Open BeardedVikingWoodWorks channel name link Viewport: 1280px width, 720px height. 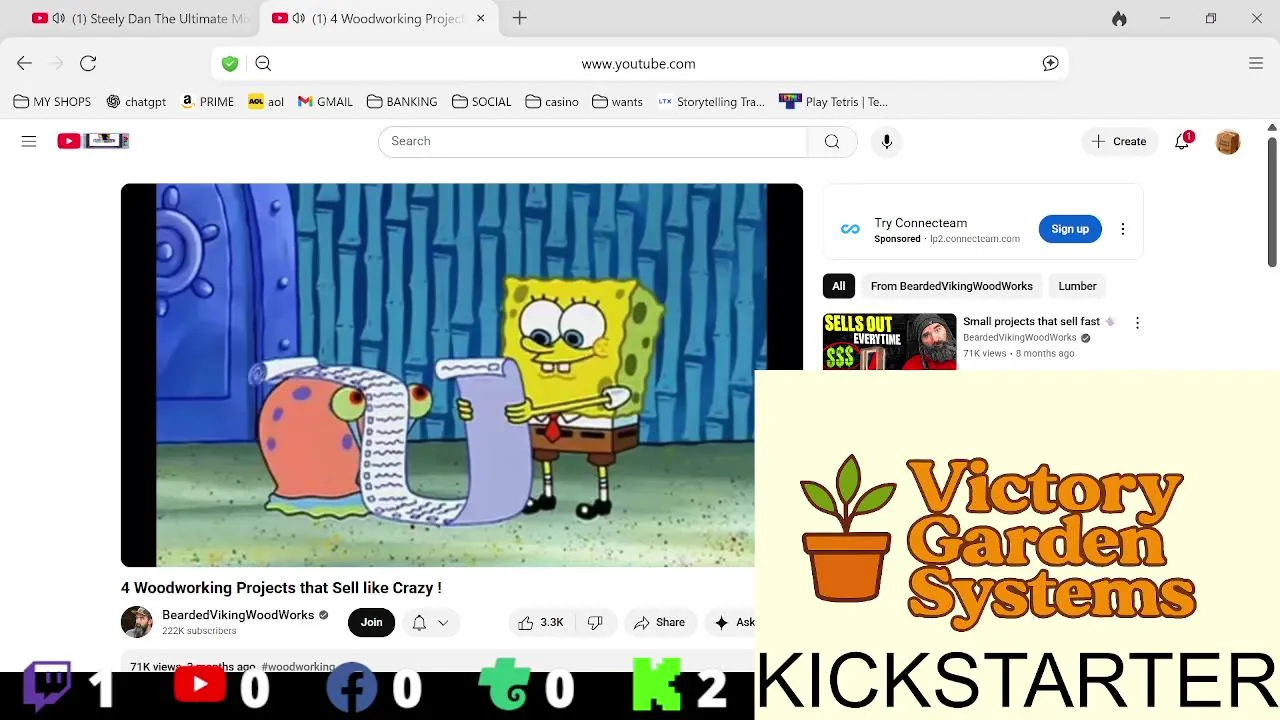coord(238,615)
